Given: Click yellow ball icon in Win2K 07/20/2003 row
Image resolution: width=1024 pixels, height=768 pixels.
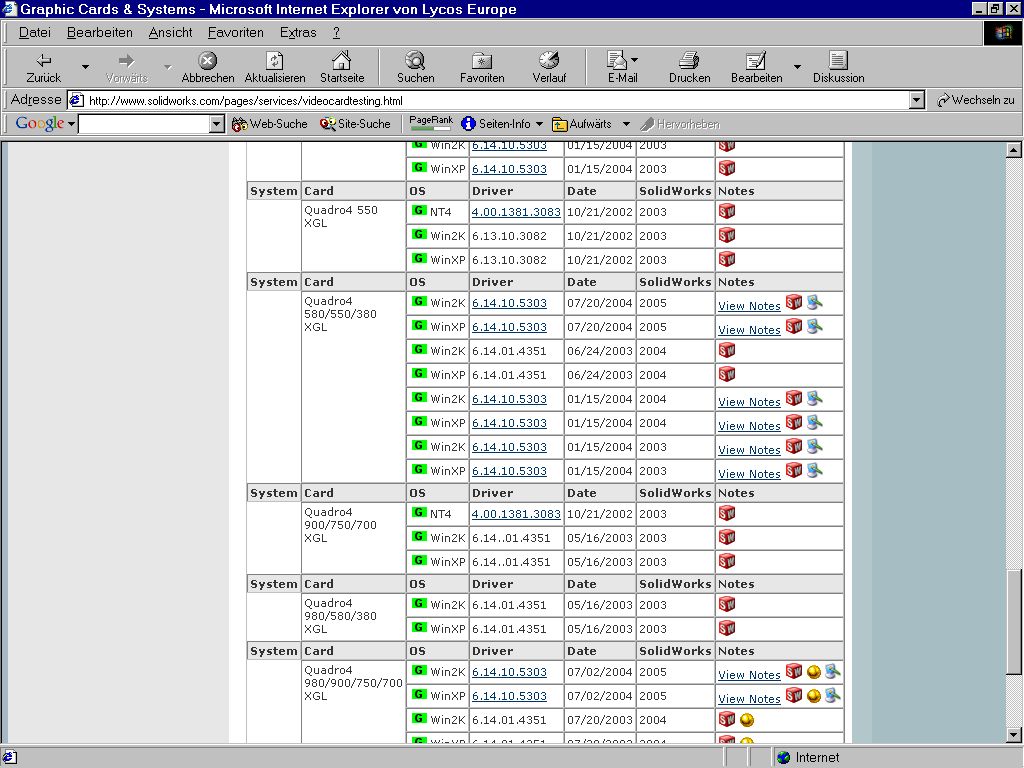Looking at the screenshot, I should point(747,720).
